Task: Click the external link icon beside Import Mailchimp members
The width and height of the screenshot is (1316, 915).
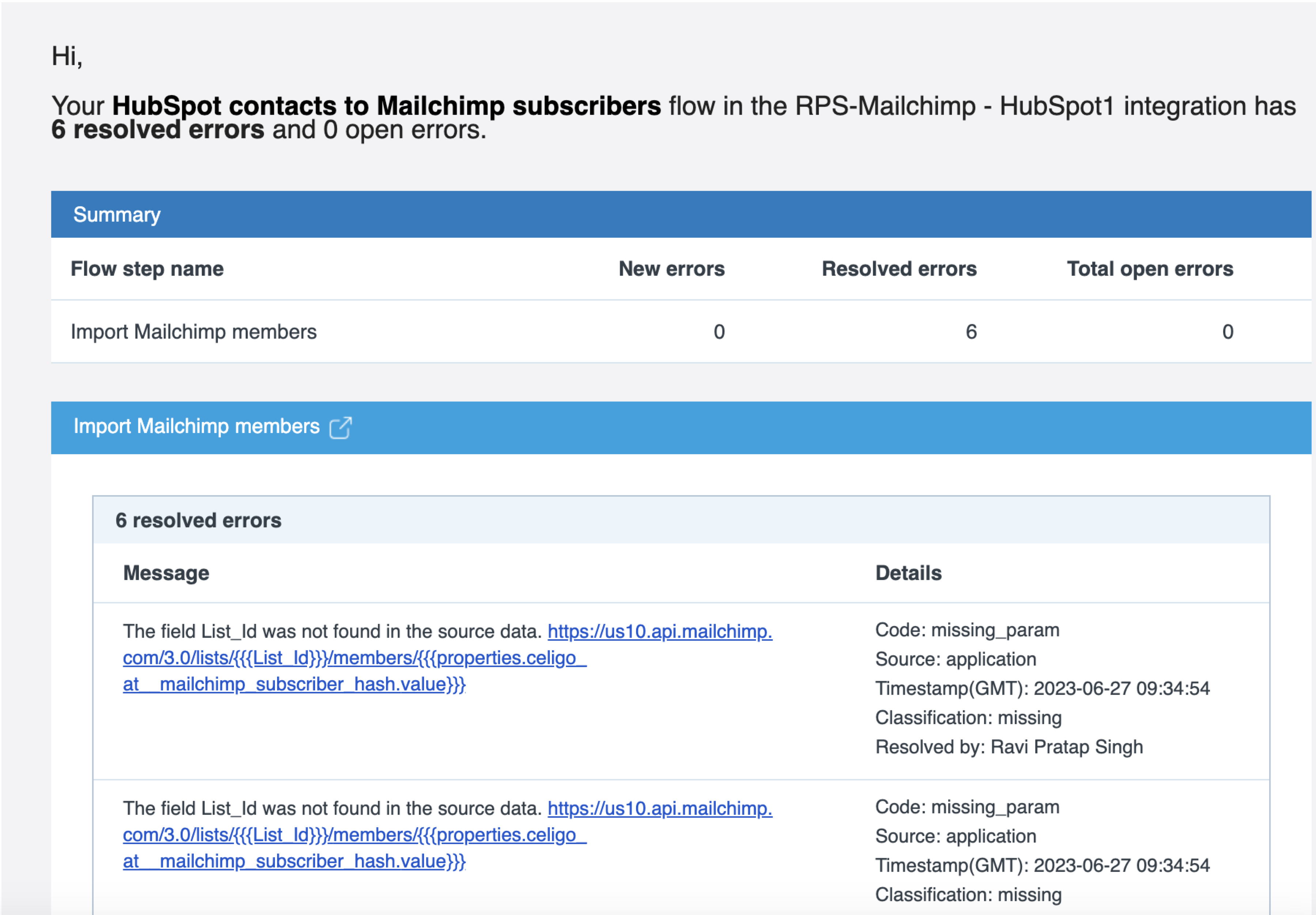Action: tap(340, 428)
